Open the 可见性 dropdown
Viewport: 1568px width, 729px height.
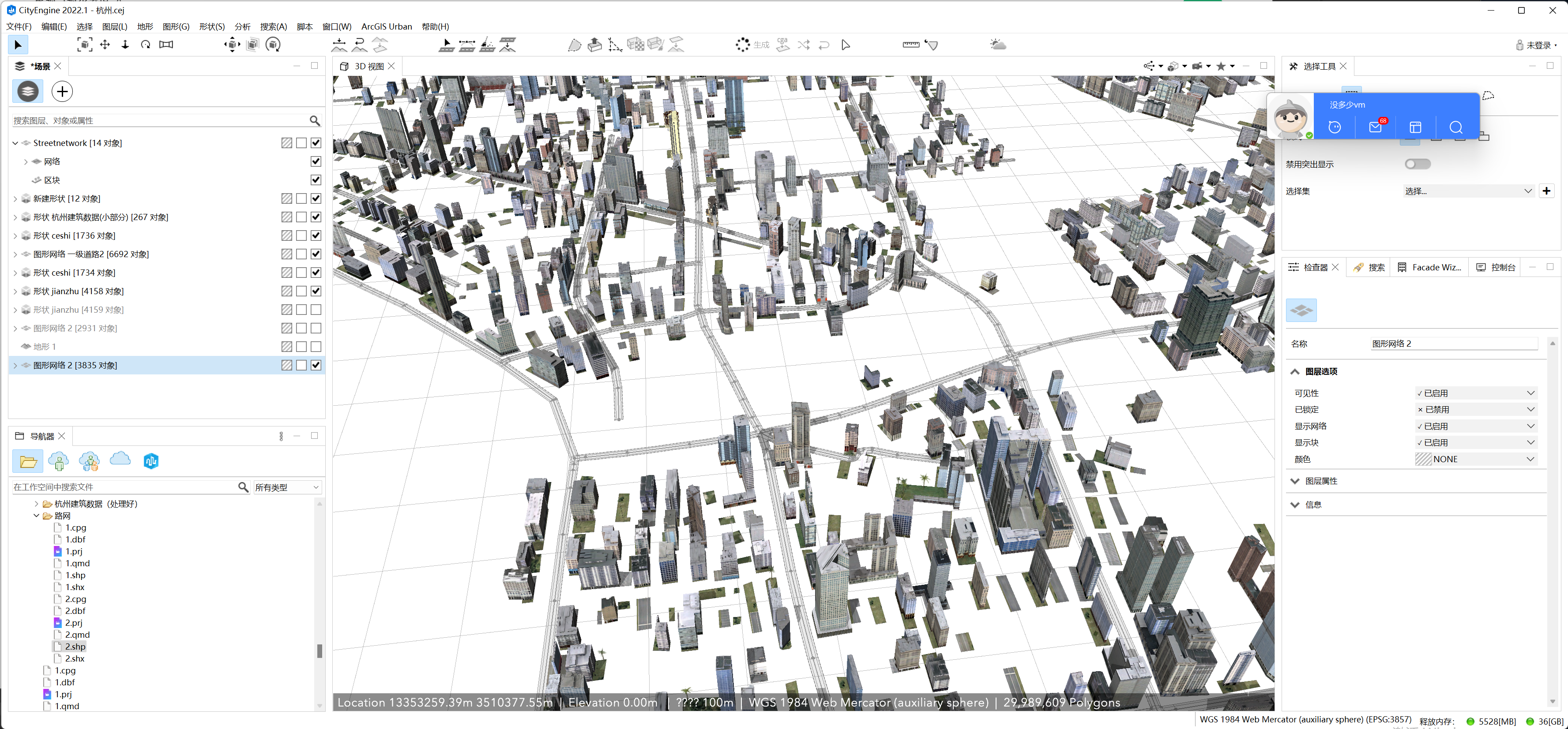(x=1475, y=393)
